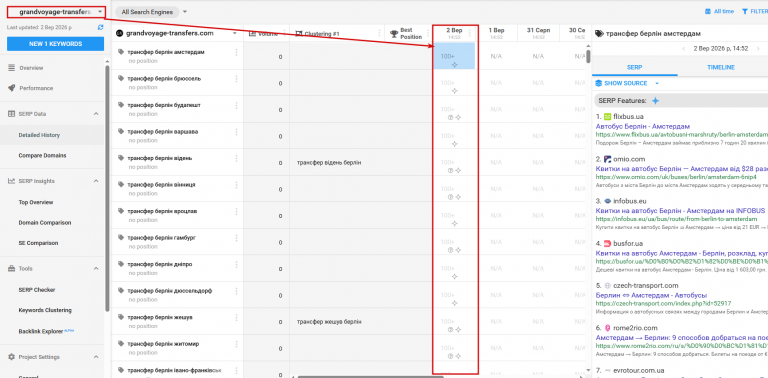Open All Search Engines dropdown arrow
The height and width of the screenshot is (378, 768).
[185, 12]
